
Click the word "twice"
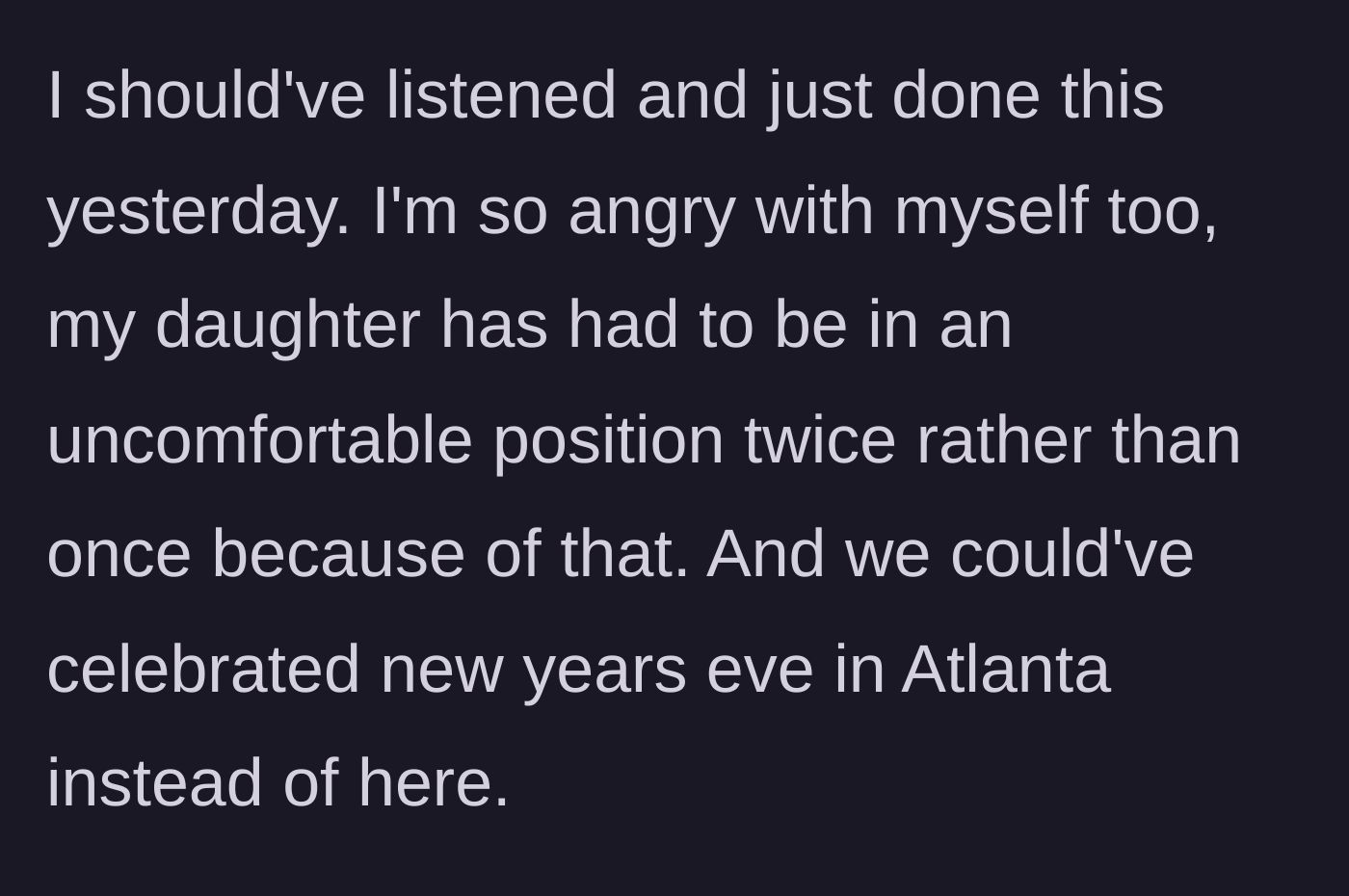[x=820, y=439]
